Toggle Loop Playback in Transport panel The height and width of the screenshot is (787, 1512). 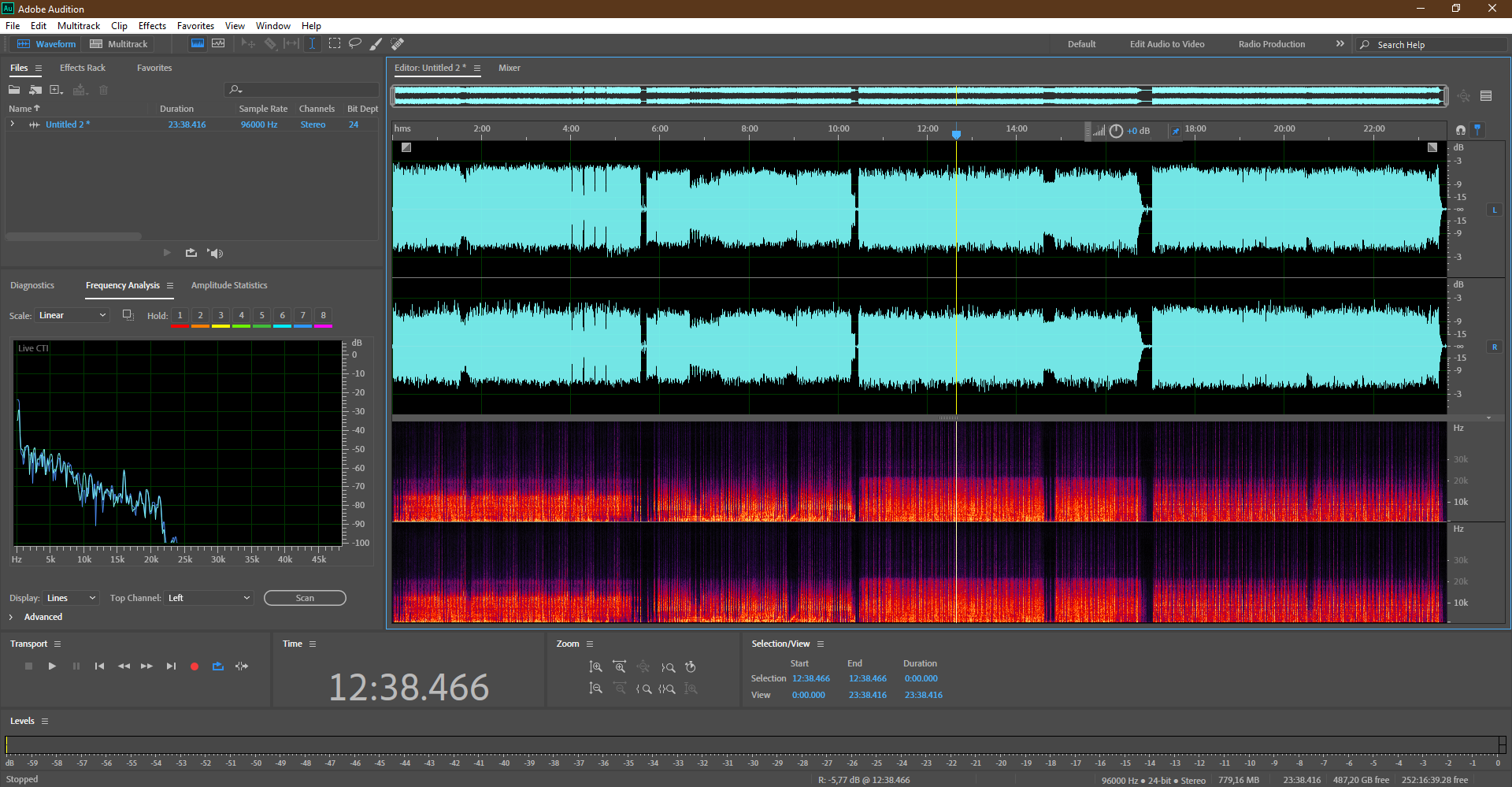218,666
